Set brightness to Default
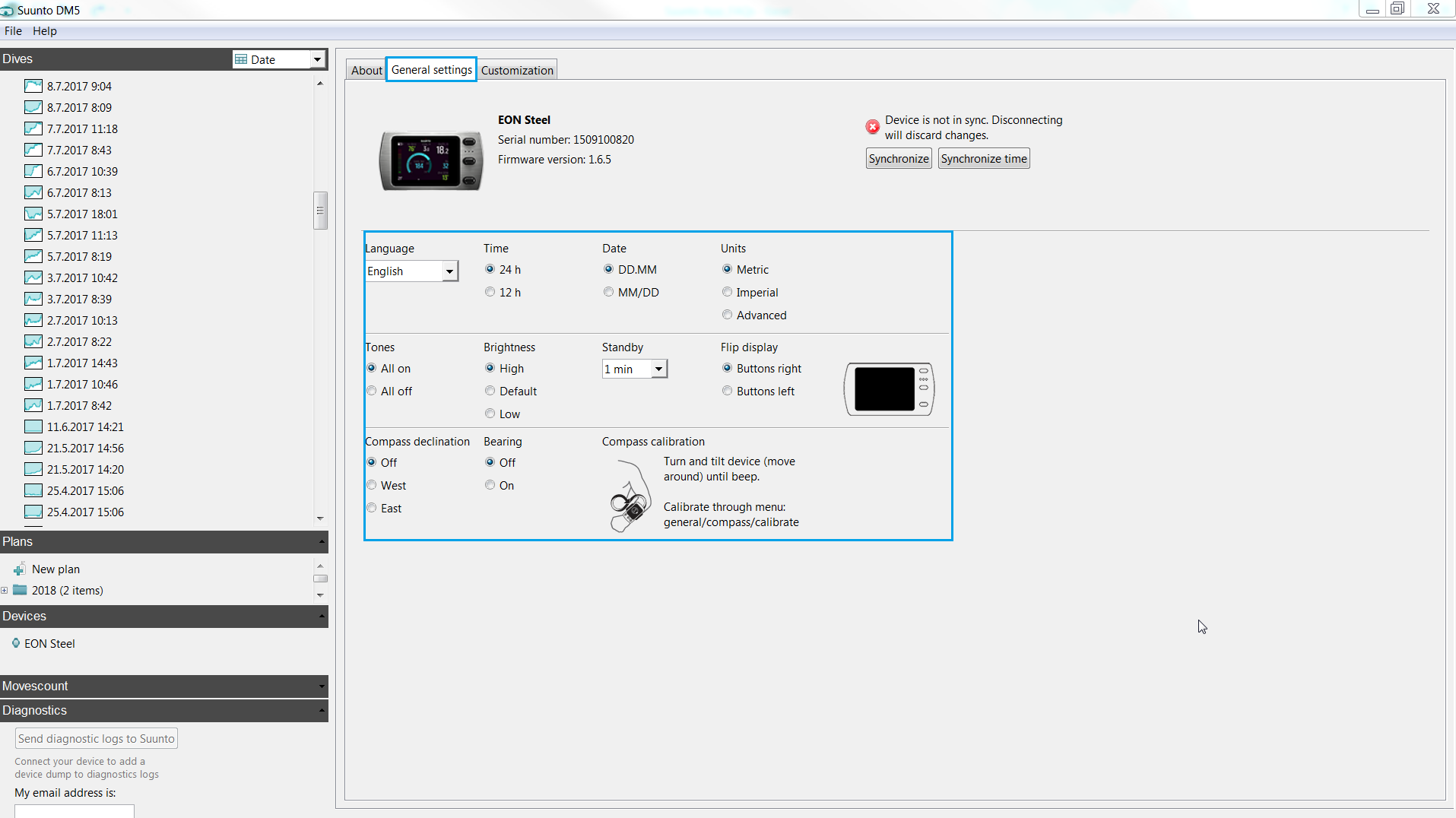Viewport: 1456px width, 818px height. [490, 391]
